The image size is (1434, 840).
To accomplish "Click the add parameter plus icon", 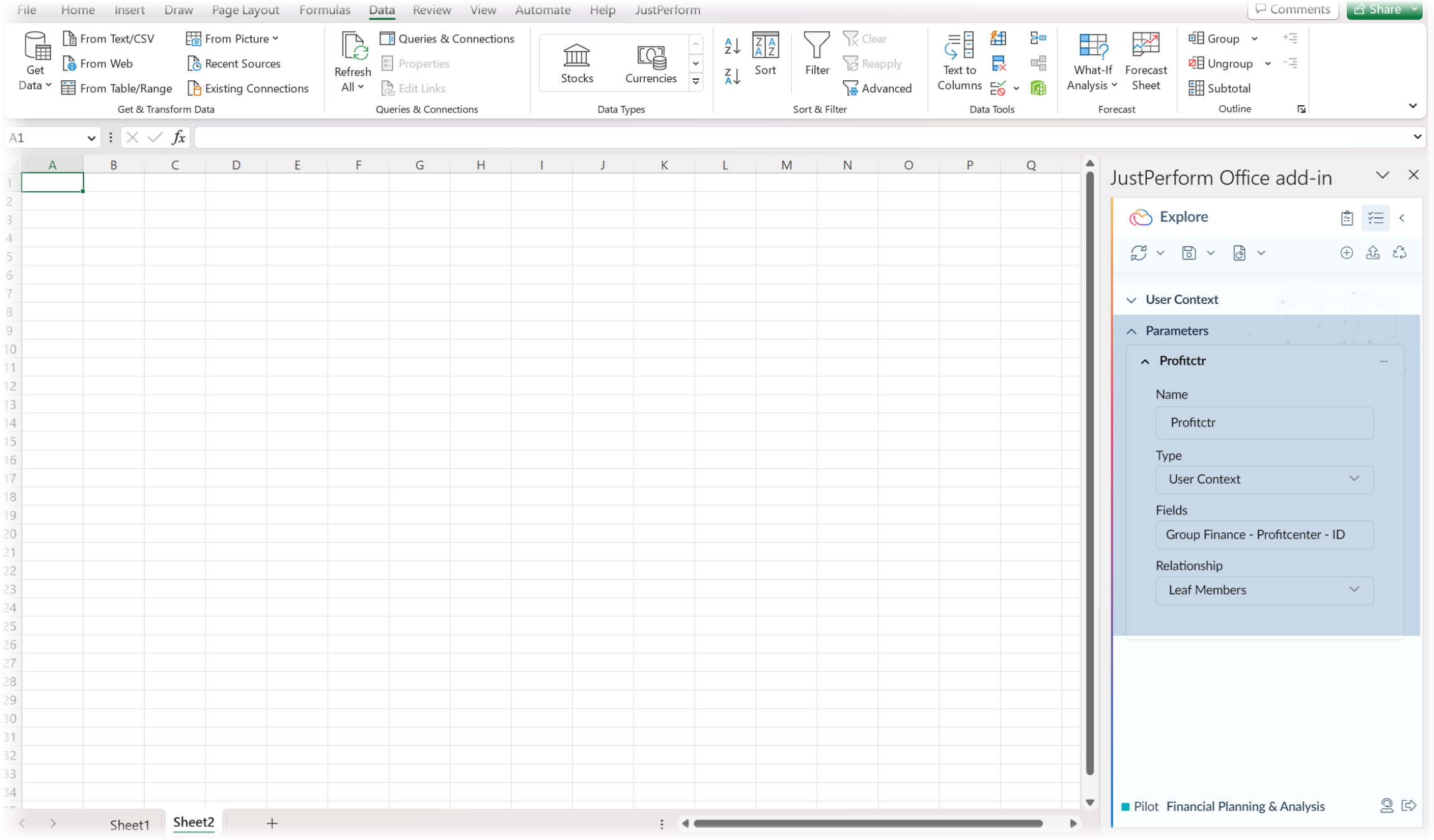I will click(x=1346, y=253).
